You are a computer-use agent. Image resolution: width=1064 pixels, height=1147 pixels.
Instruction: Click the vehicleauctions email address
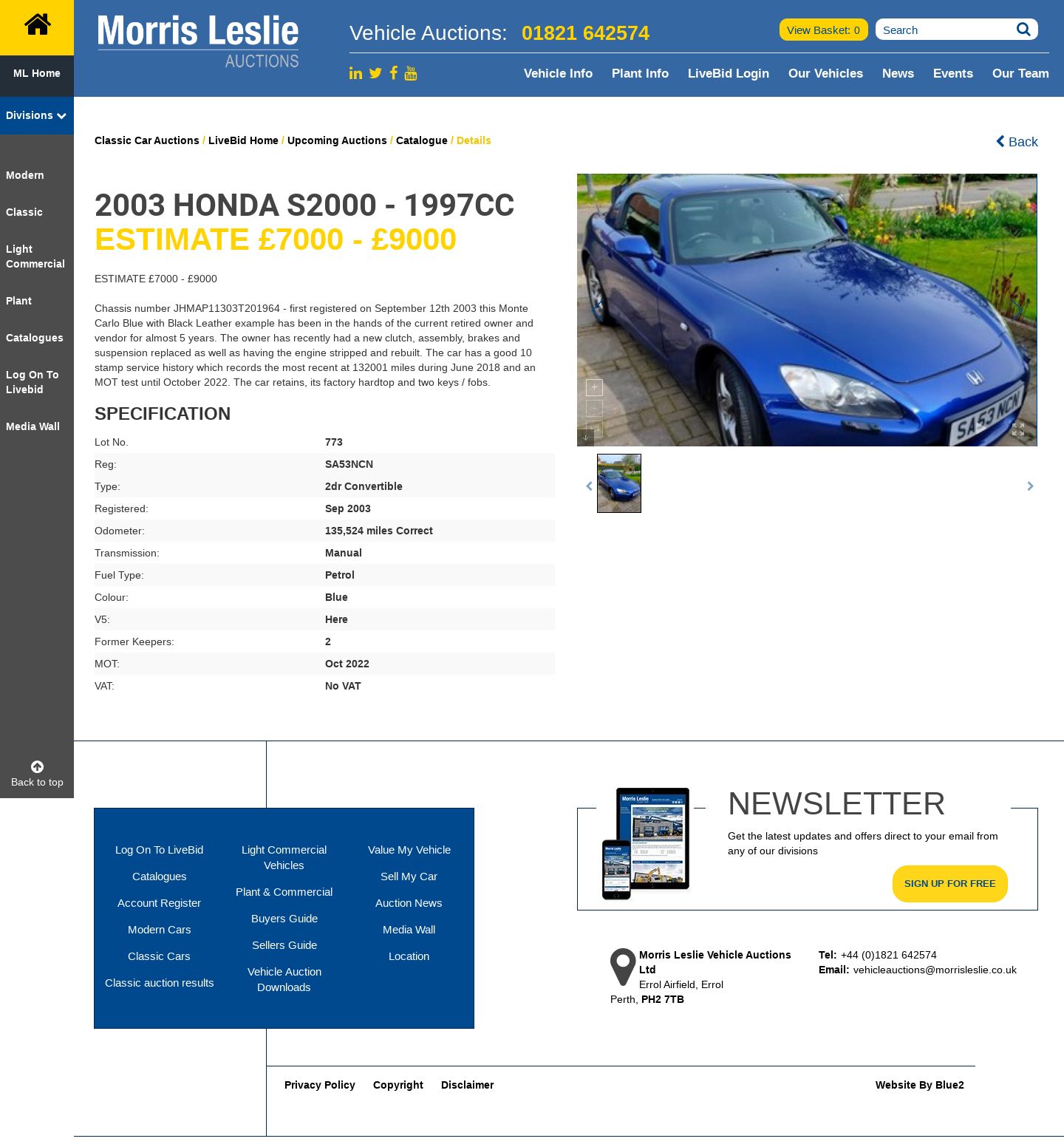(x=935, y=970)
